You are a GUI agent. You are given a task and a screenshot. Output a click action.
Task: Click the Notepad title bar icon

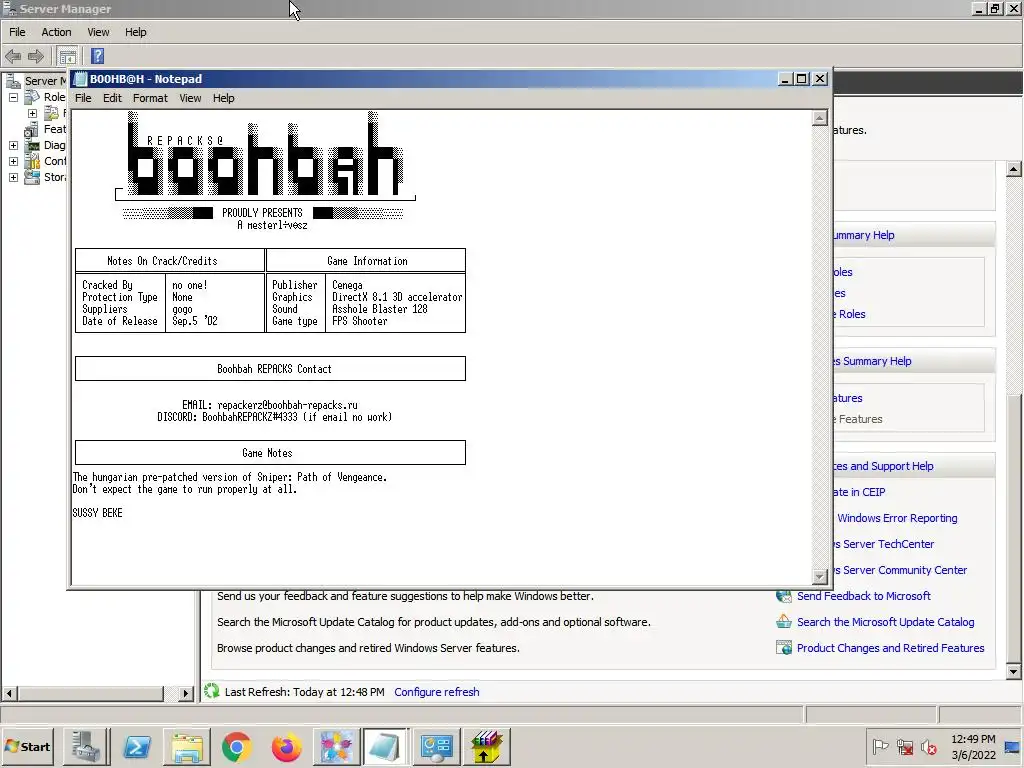[80, 79]
